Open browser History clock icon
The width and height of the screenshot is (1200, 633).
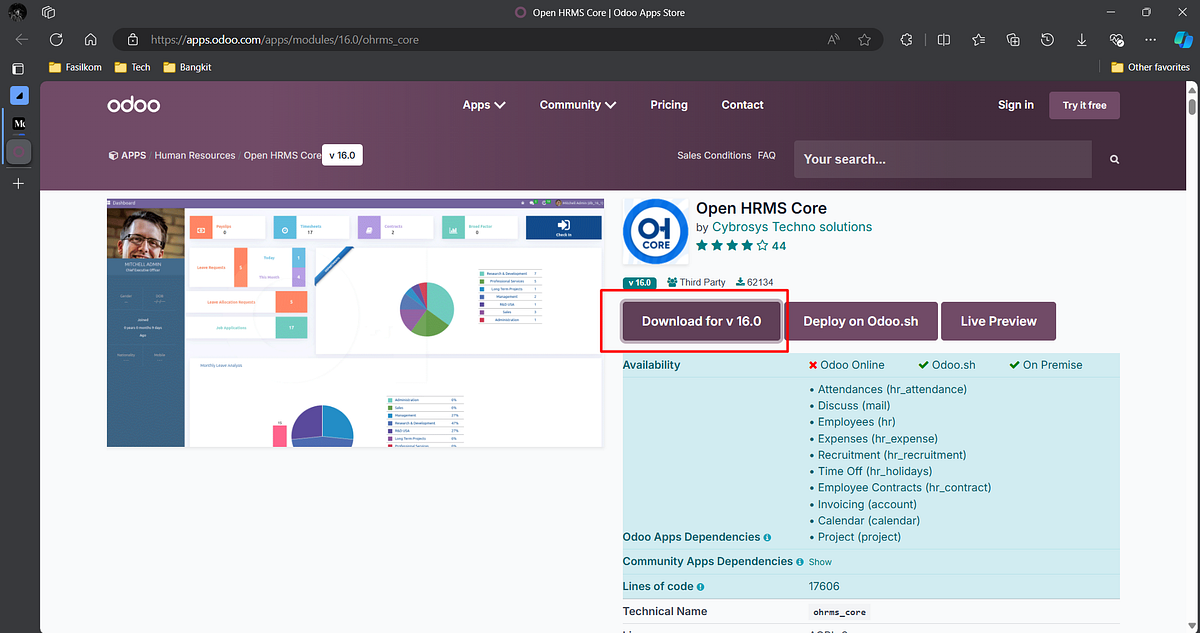tap(1047, 40)
